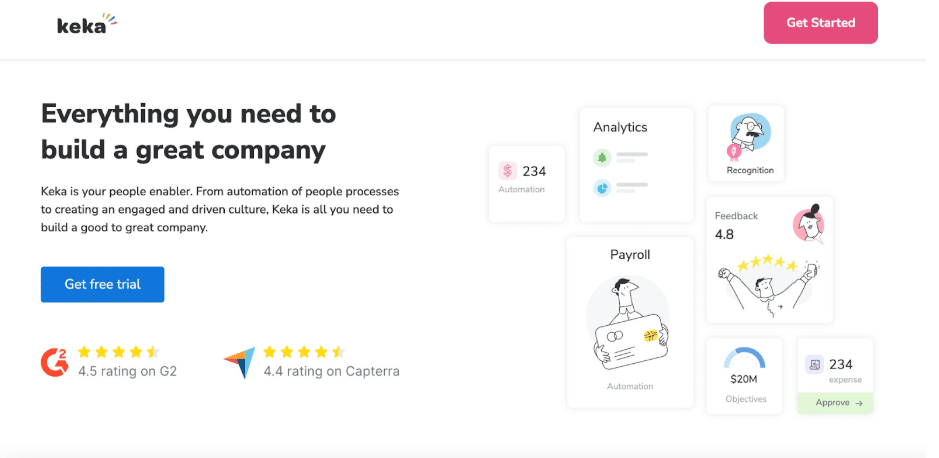The image size is (939, 458).
Task: Click the 4.4 rating on Capterra text
Action: point(332,371)
